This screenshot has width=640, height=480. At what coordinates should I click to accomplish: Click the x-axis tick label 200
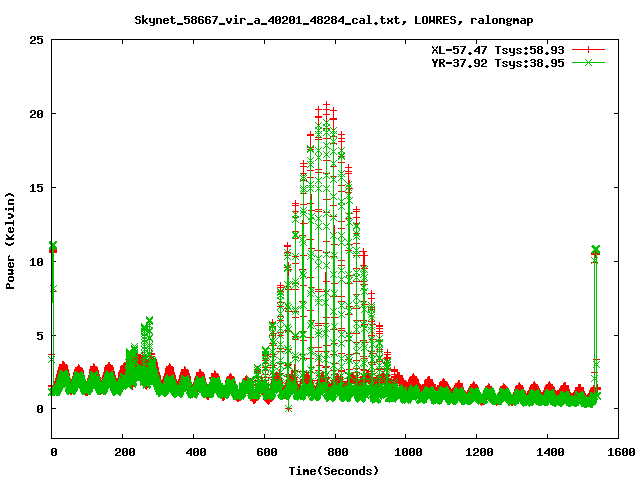point(124,452)
